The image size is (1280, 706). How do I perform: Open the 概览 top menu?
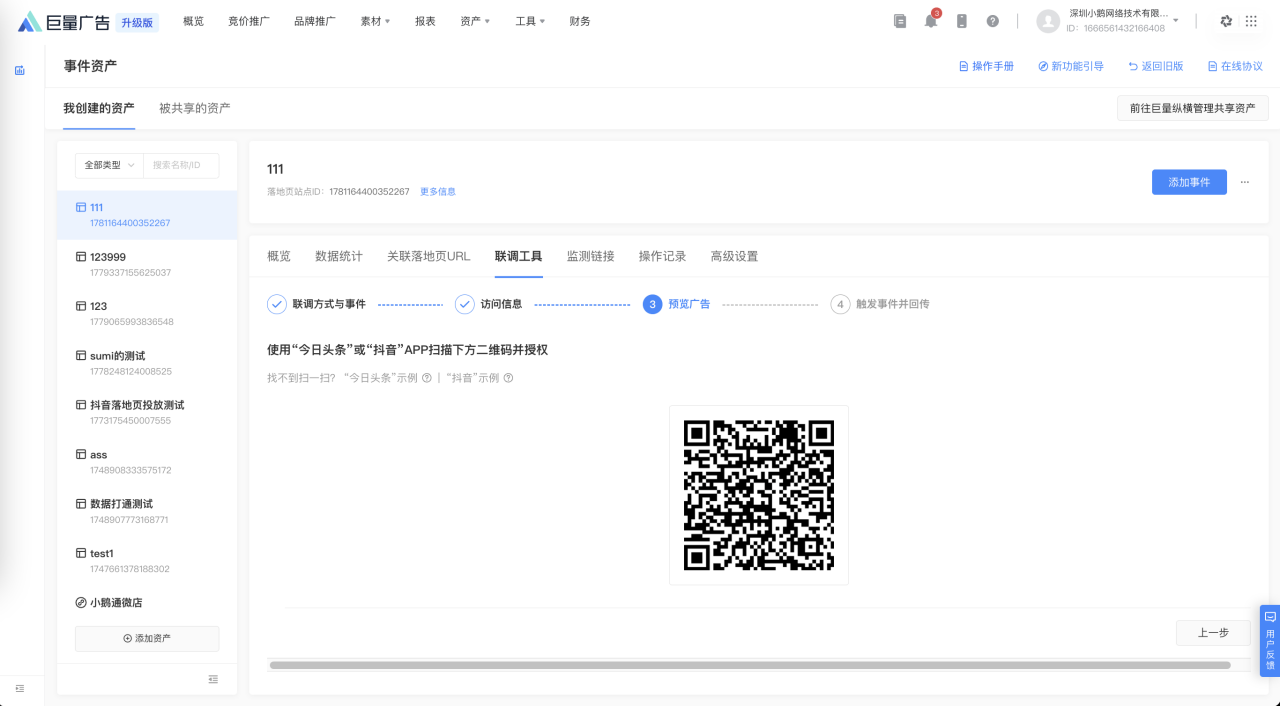coord(193,21)
